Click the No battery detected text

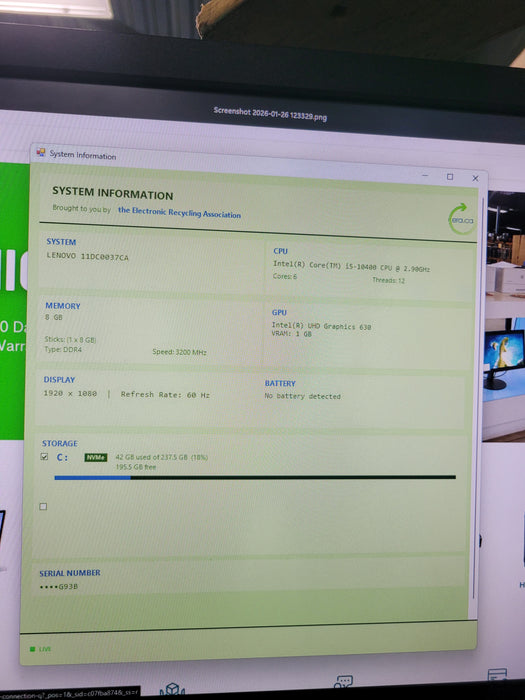303,396
